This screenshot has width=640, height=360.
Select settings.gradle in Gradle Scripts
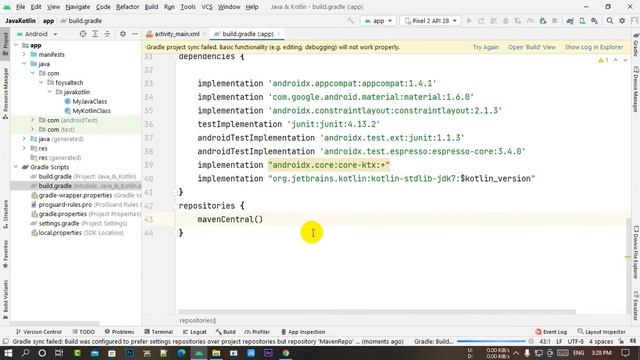point(79,223)
